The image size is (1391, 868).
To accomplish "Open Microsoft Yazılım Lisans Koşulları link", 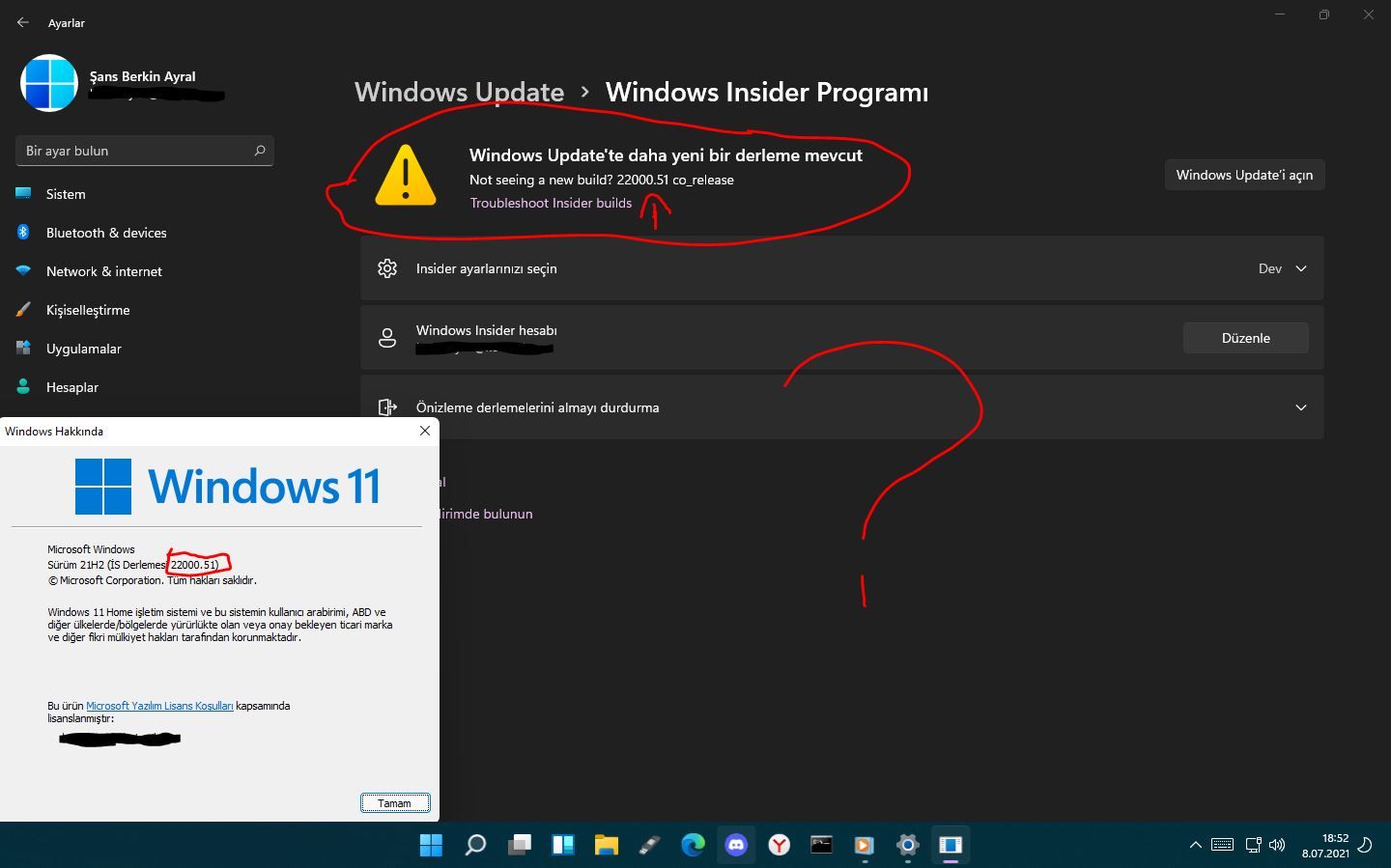I will 159,706.
